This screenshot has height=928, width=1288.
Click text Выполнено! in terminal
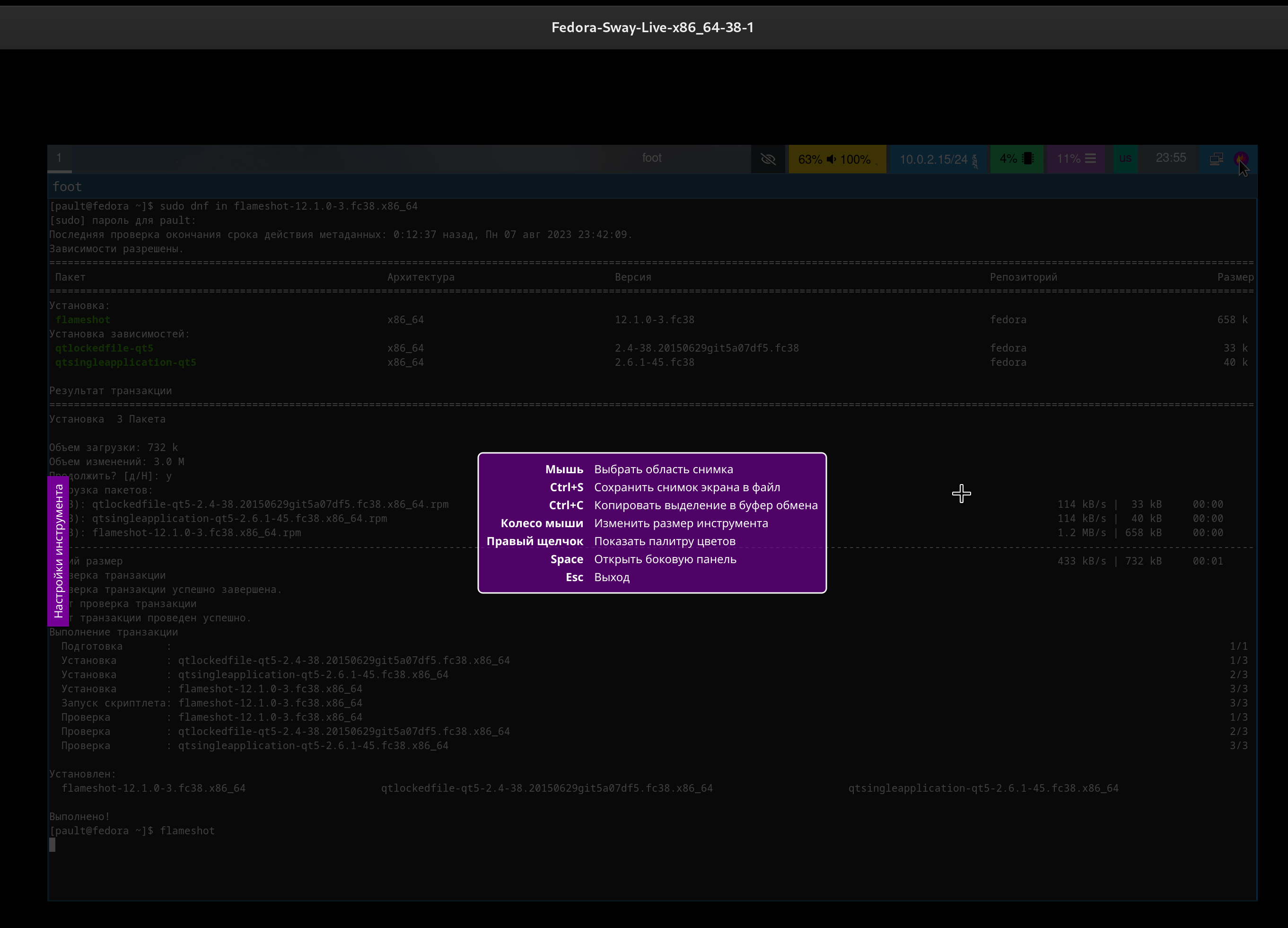click(79, 817)
